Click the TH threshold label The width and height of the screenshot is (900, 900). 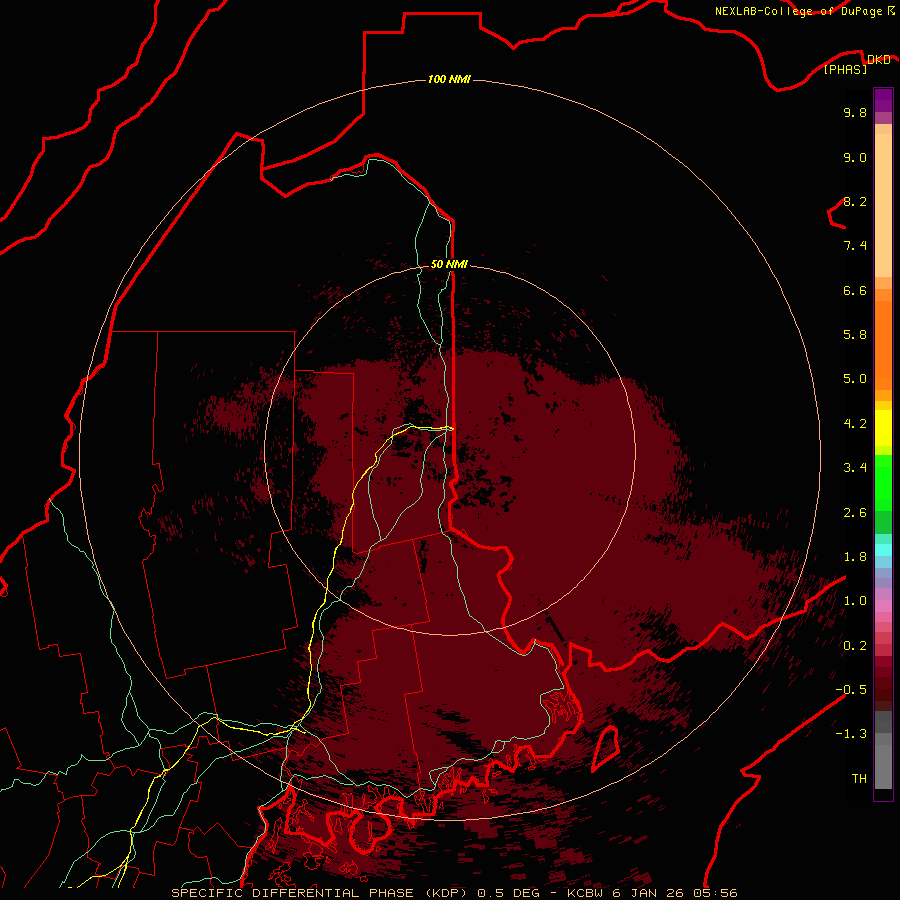click(x=859, y=779)
